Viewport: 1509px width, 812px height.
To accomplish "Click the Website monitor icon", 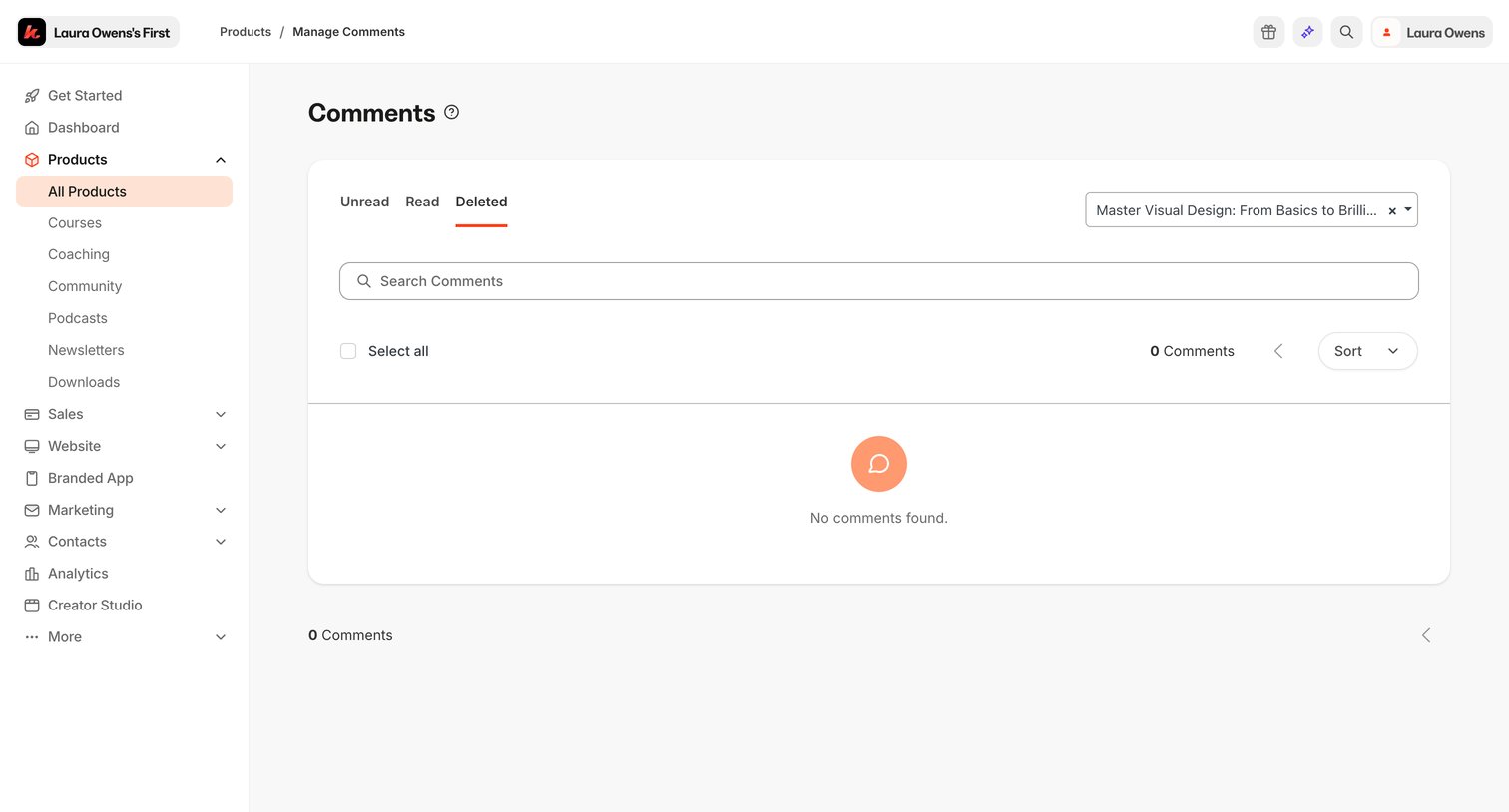I will [x=32, y=446].
